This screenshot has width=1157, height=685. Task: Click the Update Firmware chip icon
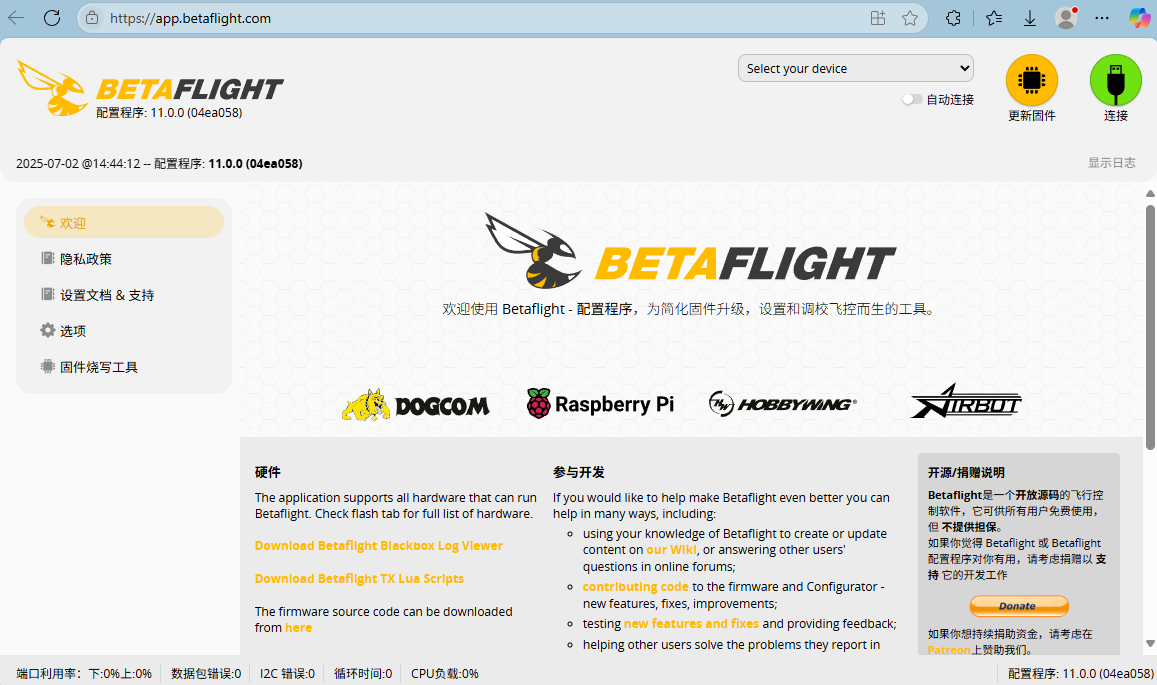click(x=1031, y=80)
